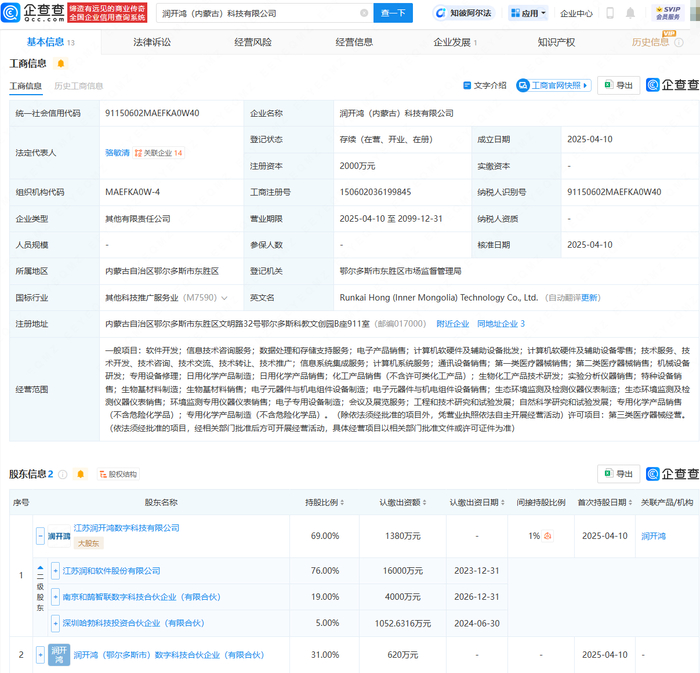Open the 知彼阿尔法 assistant
Viewport: 700px width, 673px height.
click(464, 13)
